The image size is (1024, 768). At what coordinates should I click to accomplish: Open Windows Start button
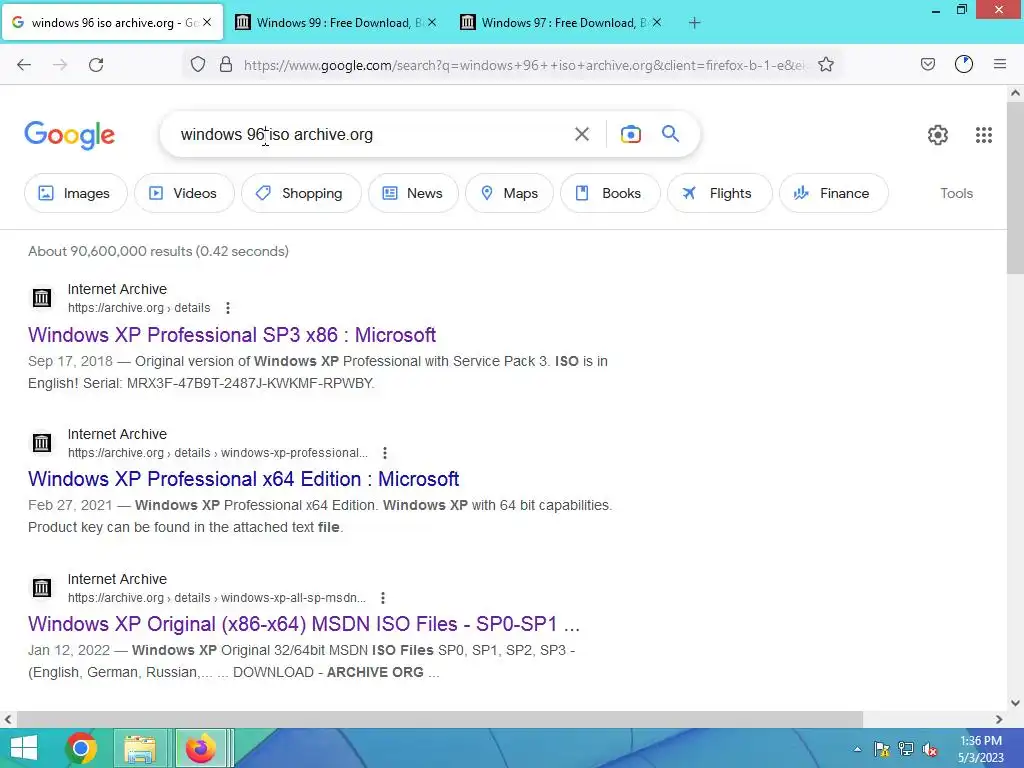(x=24, y=748)
